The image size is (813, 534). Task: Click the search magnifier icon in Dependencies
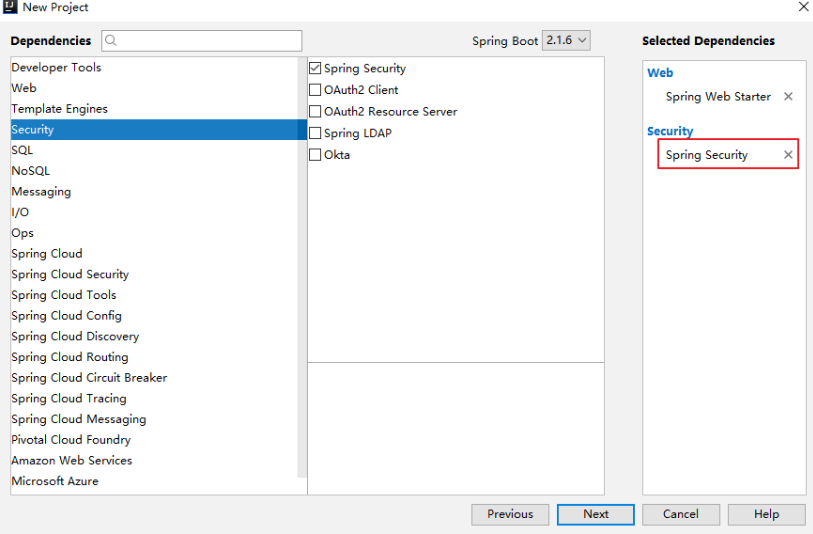coord(111,40)
